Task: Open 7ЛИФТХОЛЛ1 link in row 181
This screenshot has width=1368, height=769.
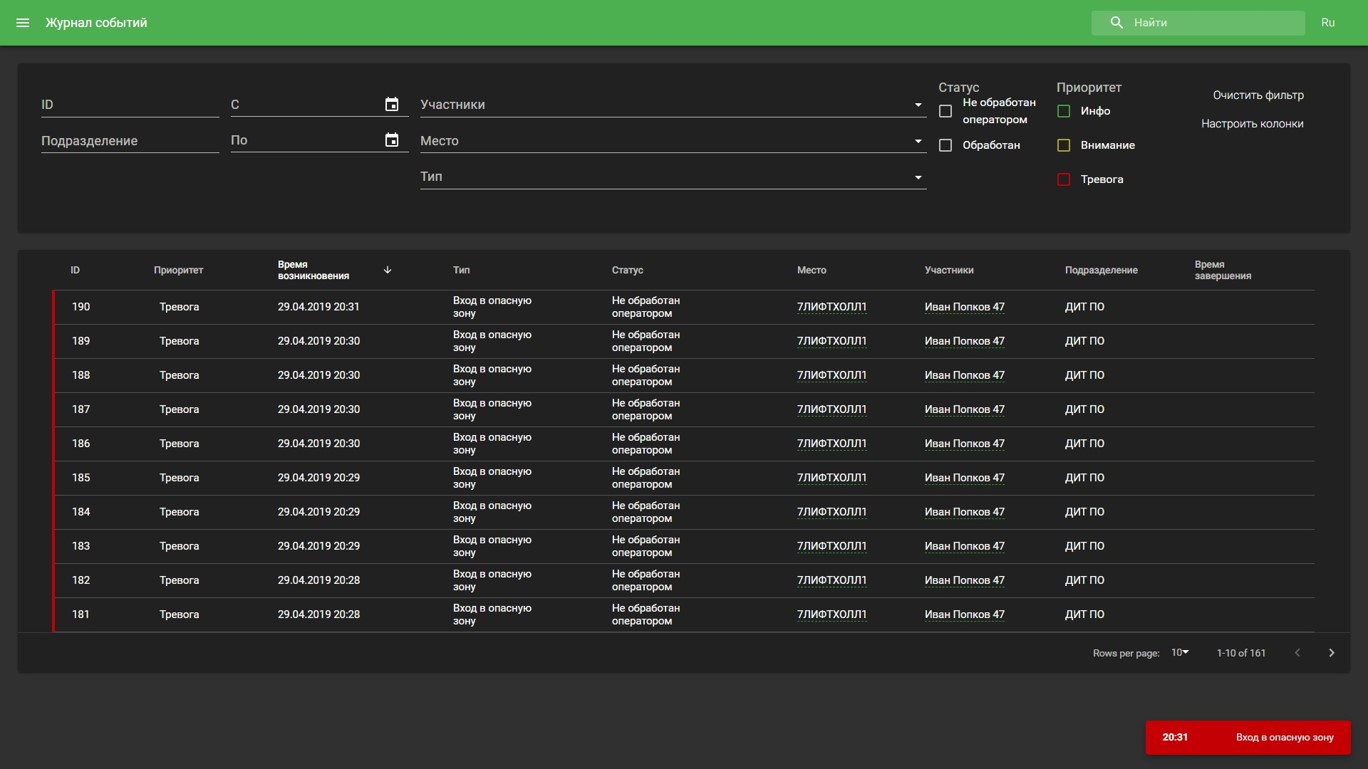Action: pos(832,614)
